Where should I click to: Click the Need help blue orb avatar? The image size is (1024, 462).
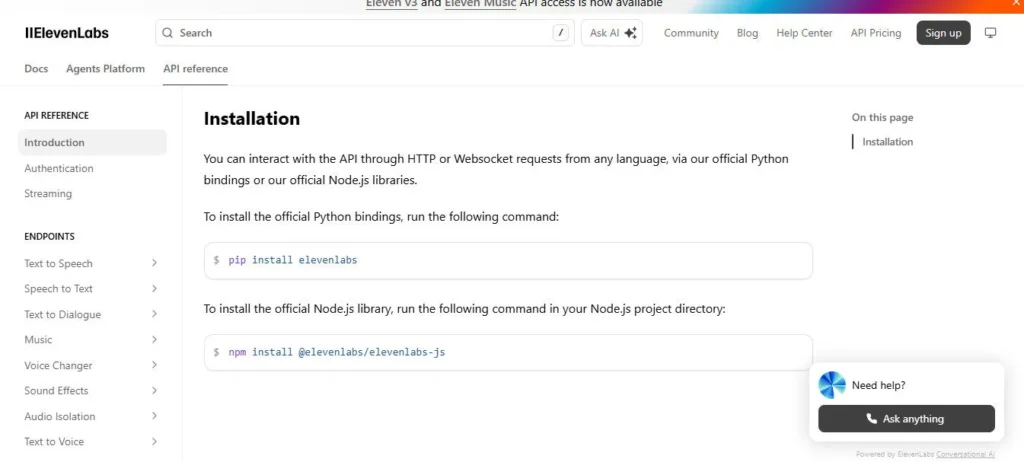pos(832,385)
